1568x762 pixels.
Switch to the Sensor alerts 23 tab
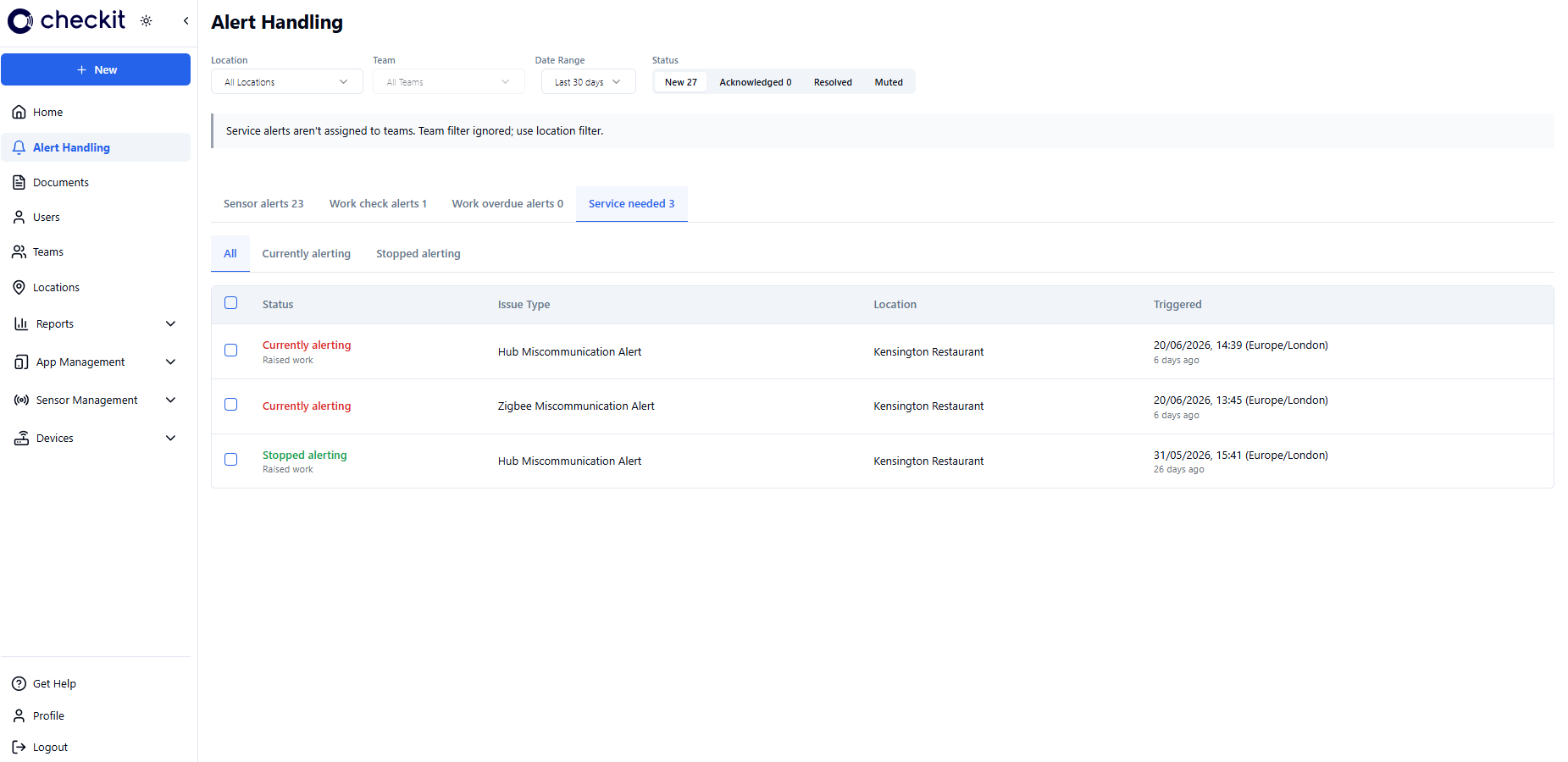coord(263,204)
